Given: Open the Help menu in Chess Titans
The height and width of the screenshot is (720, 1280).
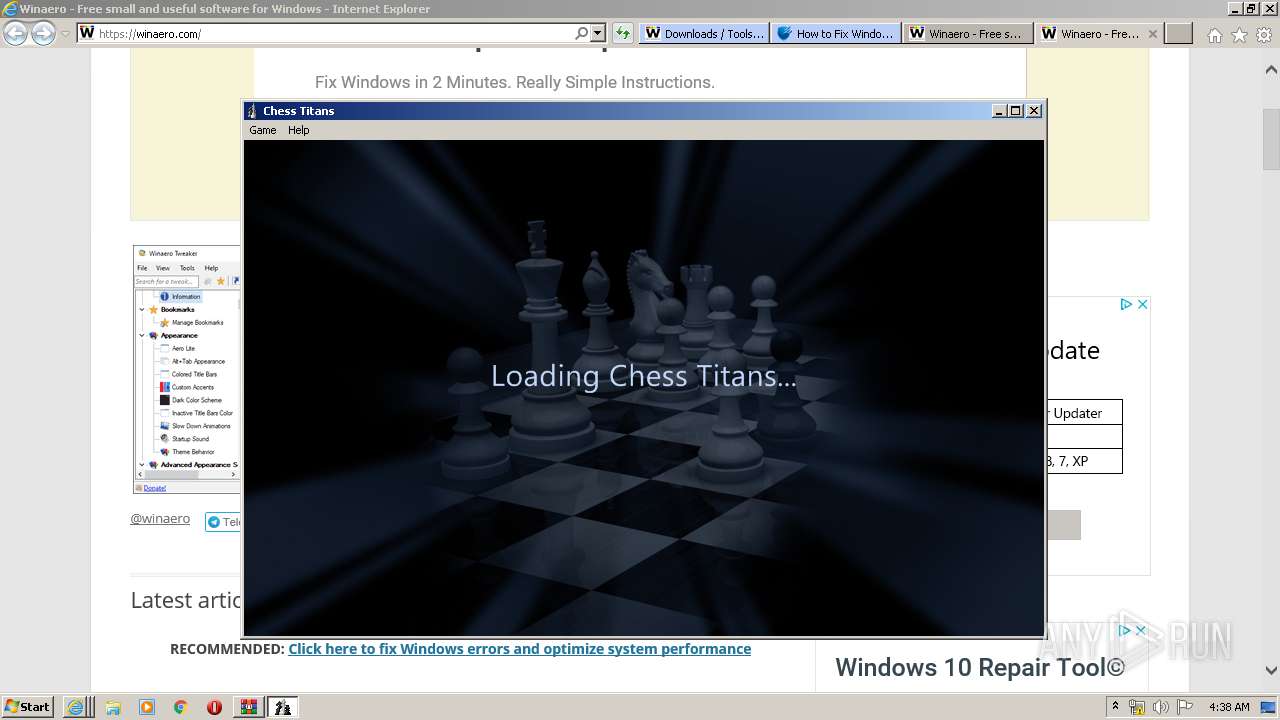Looking at the screenshot, I should point(299,130).
